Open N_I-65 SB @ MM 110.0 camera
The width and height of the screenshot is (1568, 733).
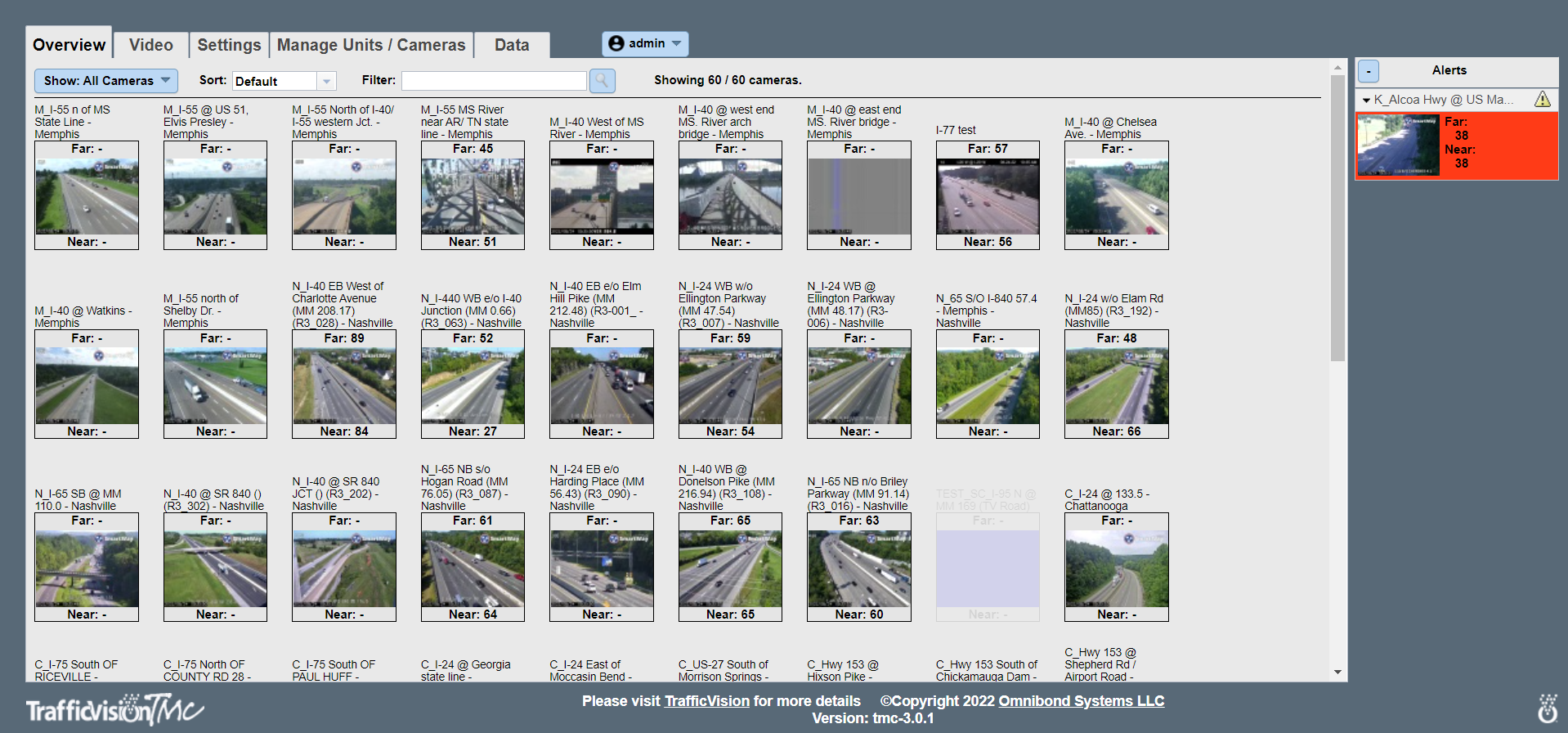87,567
